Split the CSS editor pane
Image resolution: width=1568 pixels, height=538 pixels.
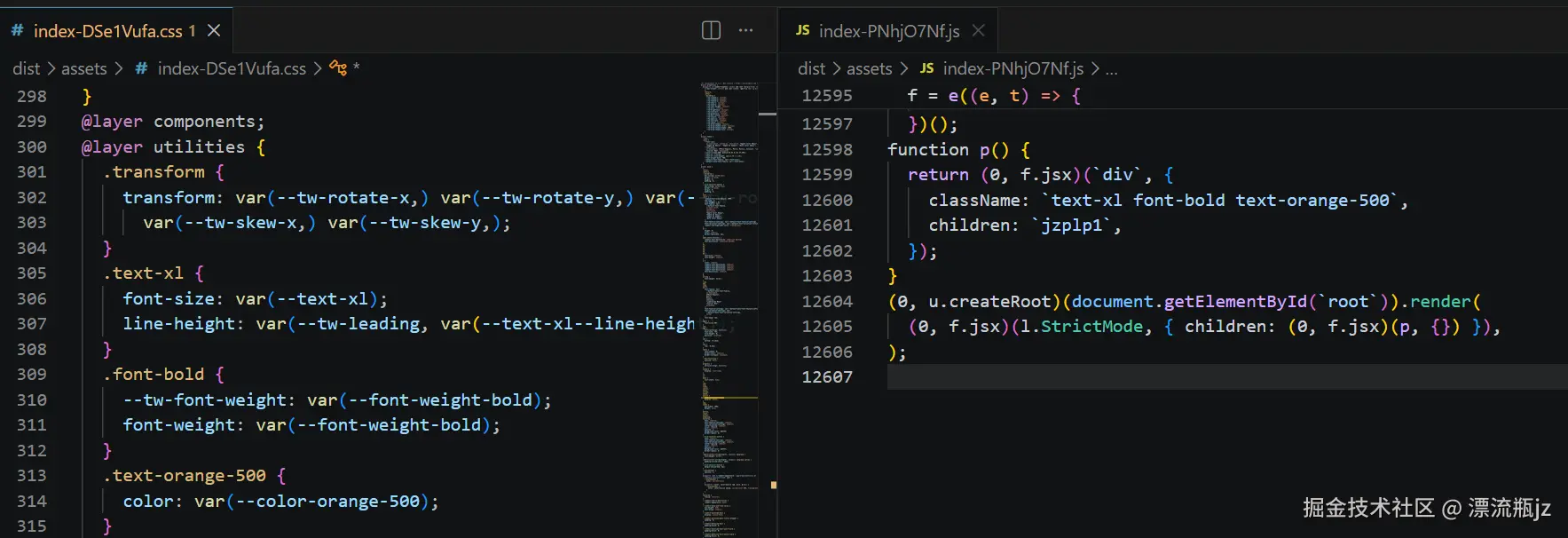[x=711, y=31]
